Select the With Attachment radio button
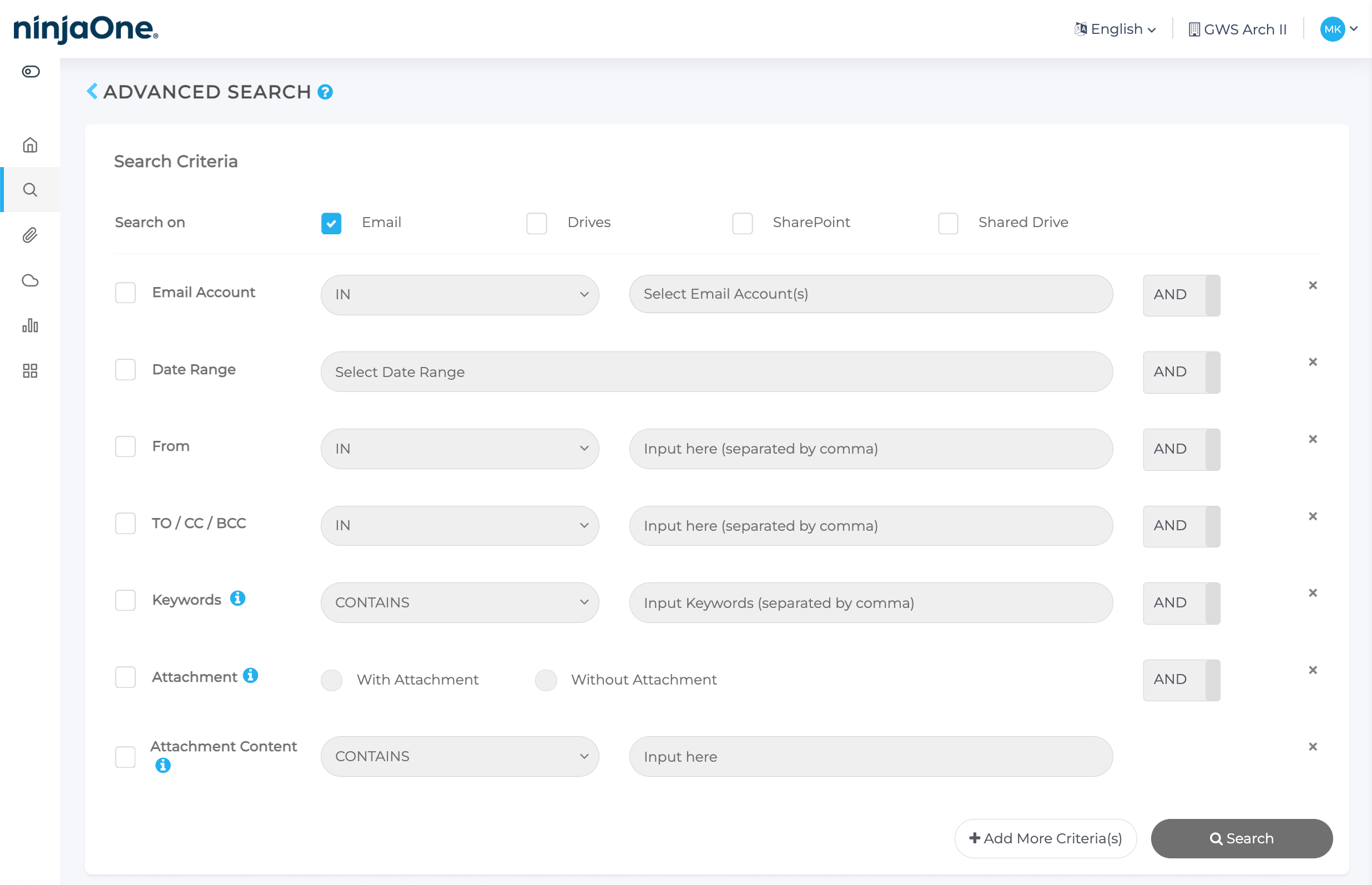The width and height of the screenshot is (1372, 885). coord(331,680)
